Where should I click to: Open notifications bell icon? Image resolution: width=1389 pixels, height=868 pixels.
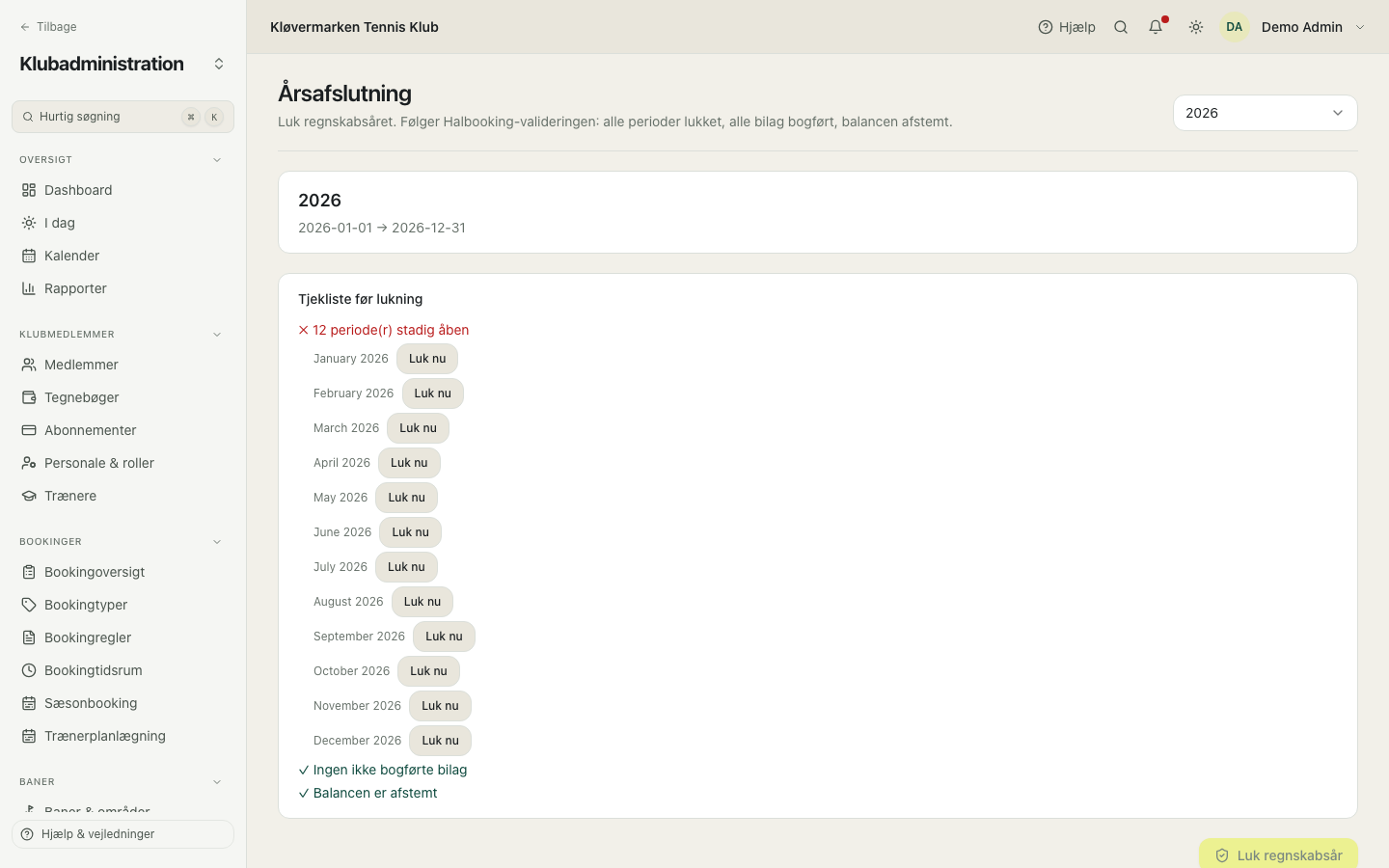pyautogui.click(x=1156, y=27)
